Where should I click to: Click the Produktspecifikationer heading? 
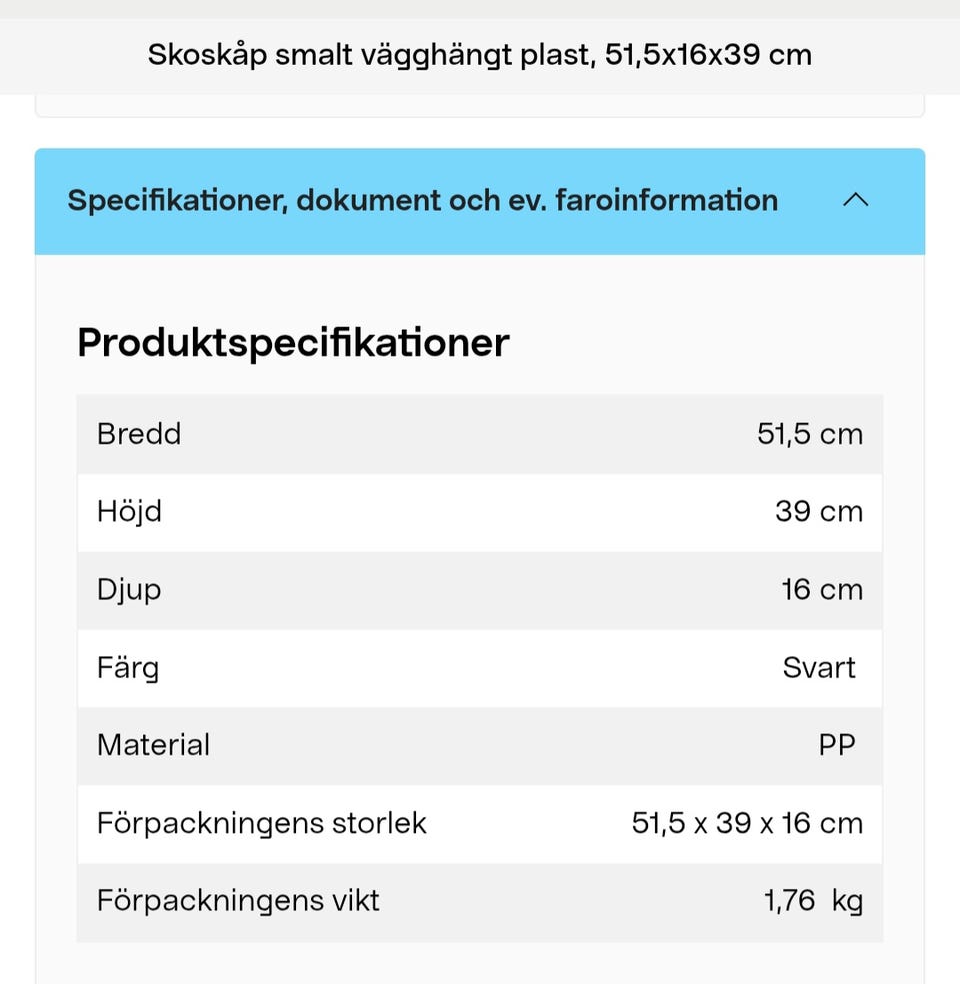click(292, 342)
